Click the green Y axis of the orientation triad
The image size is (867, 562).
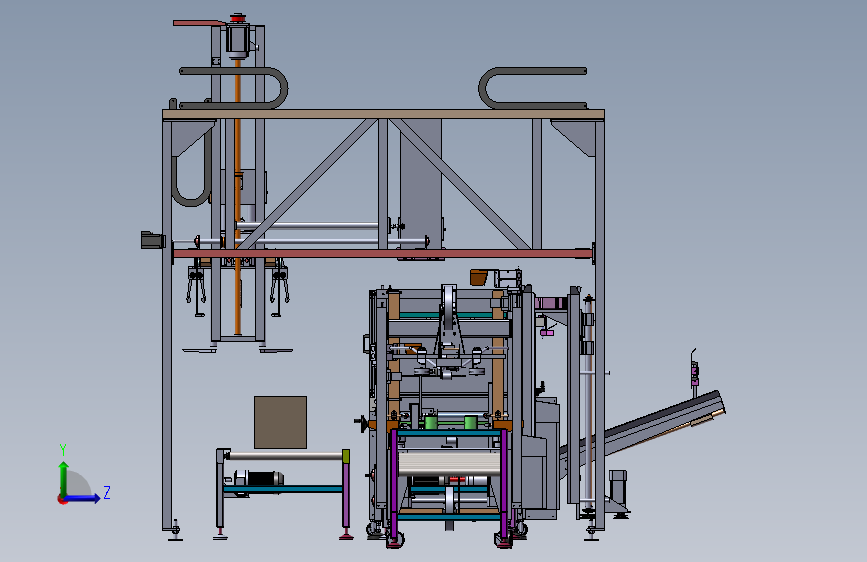pos(64,478)
